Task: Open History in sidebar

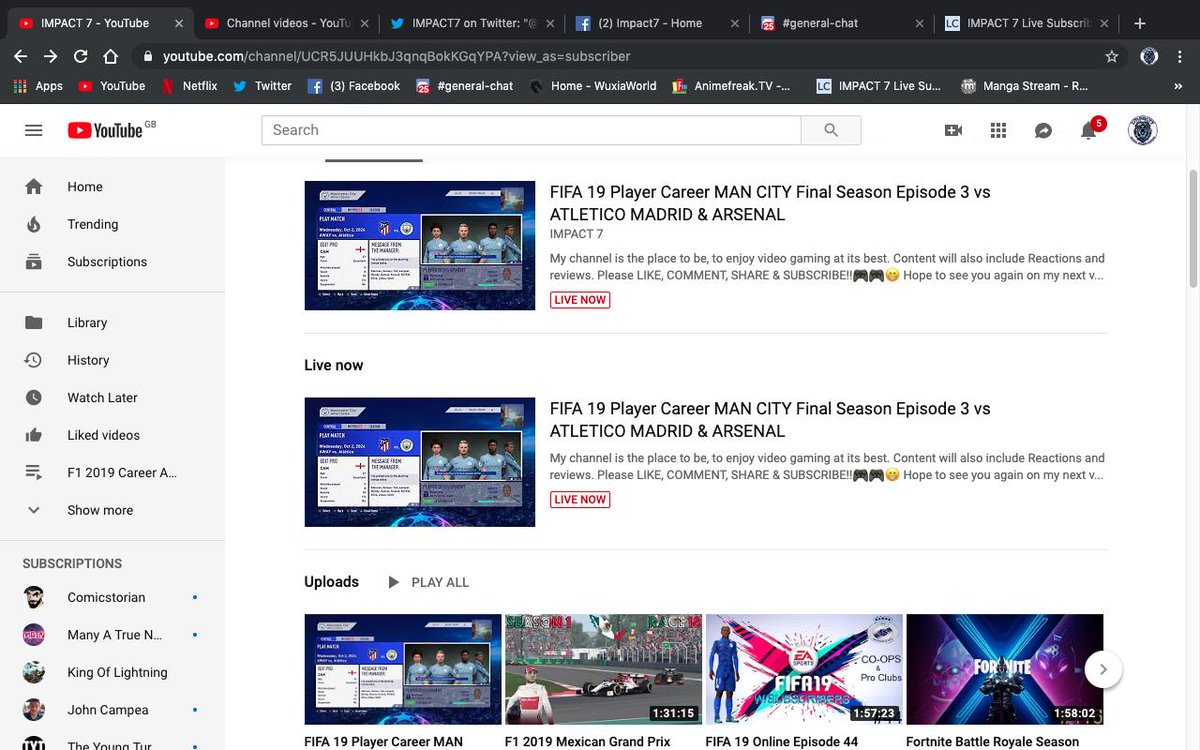Action: pos(112,360)
